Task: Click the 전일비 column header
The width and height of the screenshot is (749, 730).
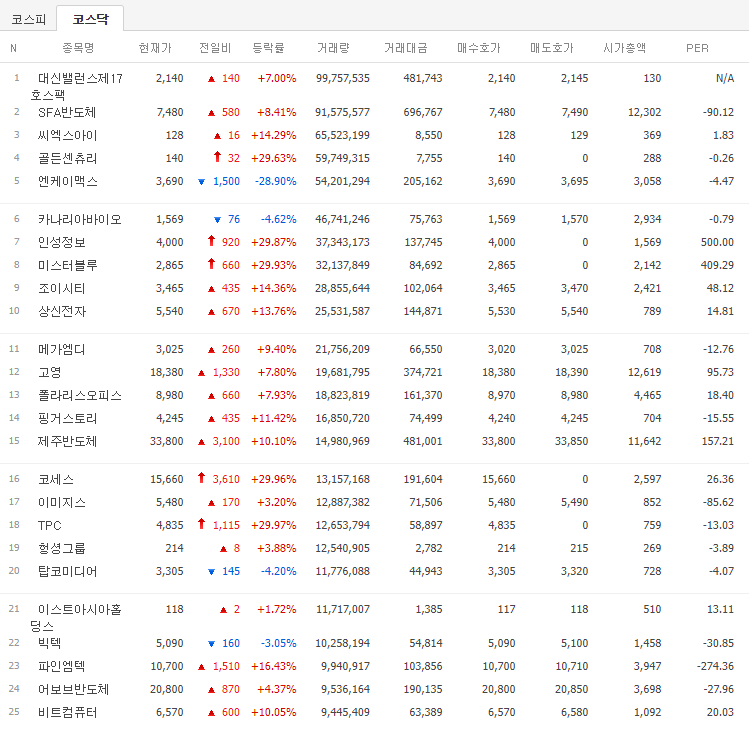Action: 215,48
